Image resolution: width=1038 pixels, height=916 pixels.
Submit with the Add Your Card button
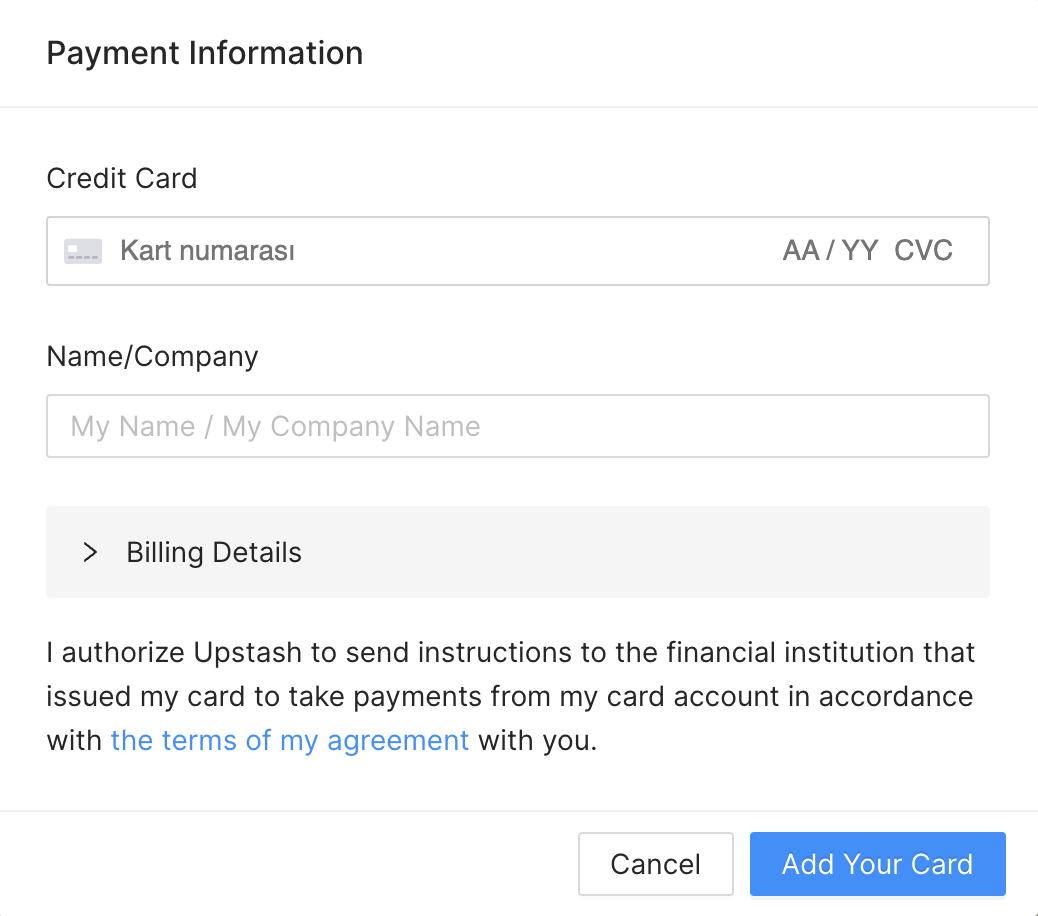(878, 864)
